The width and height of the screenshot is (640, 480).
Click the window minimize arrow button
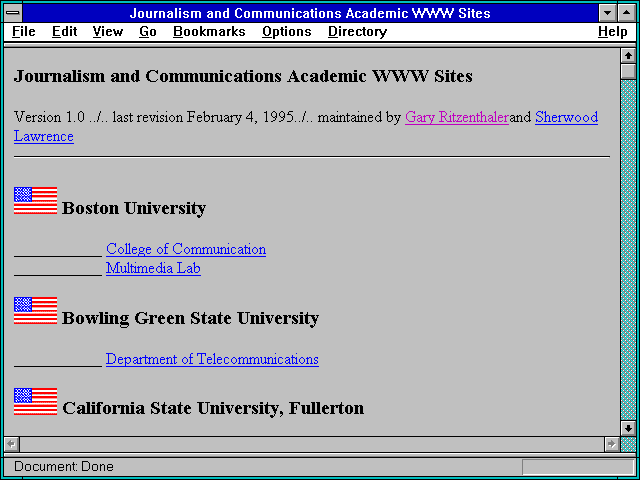[607, 13]
